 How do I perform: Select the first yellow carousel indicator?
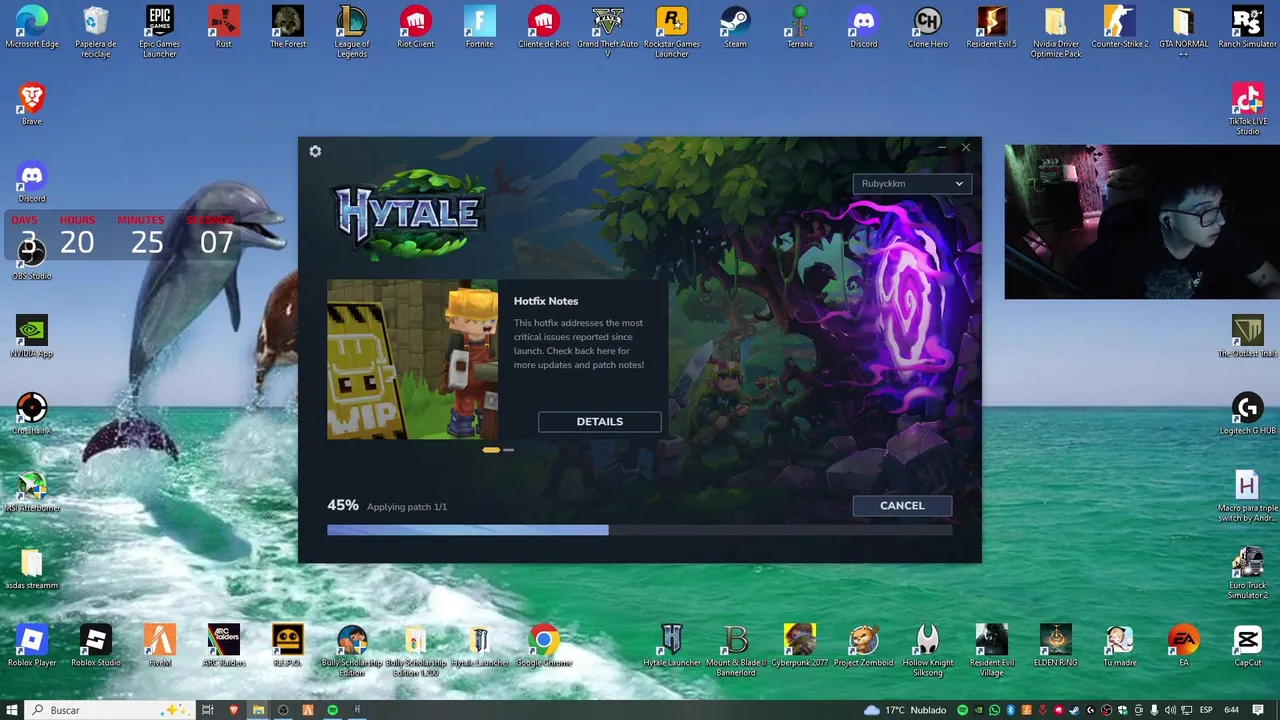[491, 450]
